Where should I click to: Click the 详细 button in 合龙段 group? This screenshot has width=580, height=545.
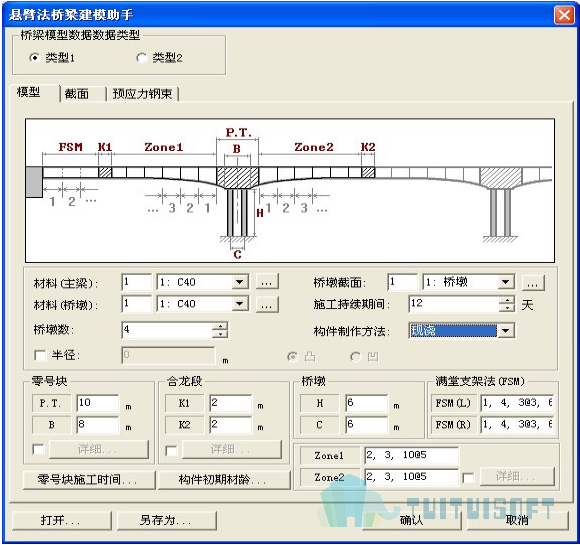point(232,450)
